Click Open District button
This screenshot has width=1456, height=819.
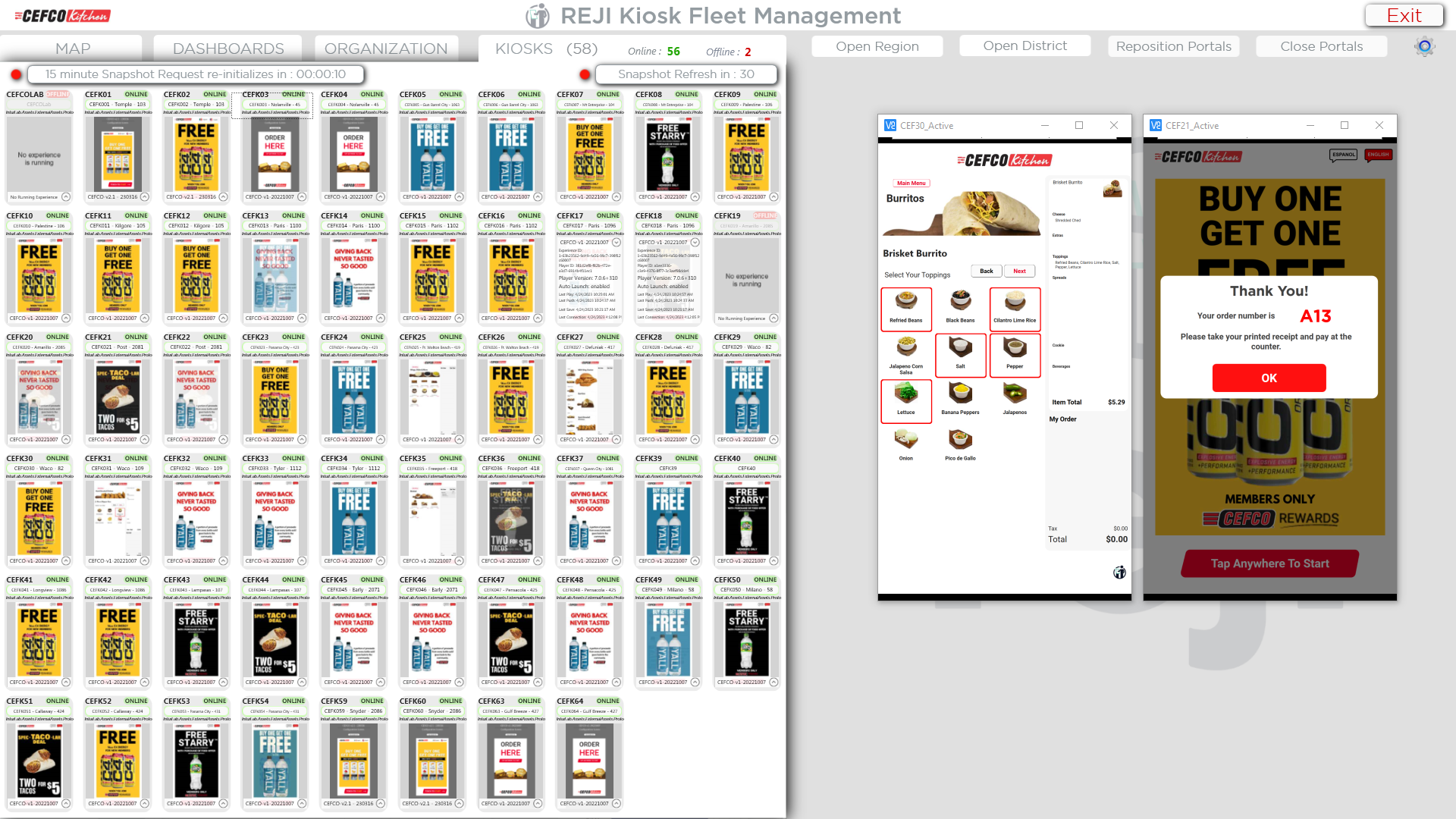[x=1025, y=45]
